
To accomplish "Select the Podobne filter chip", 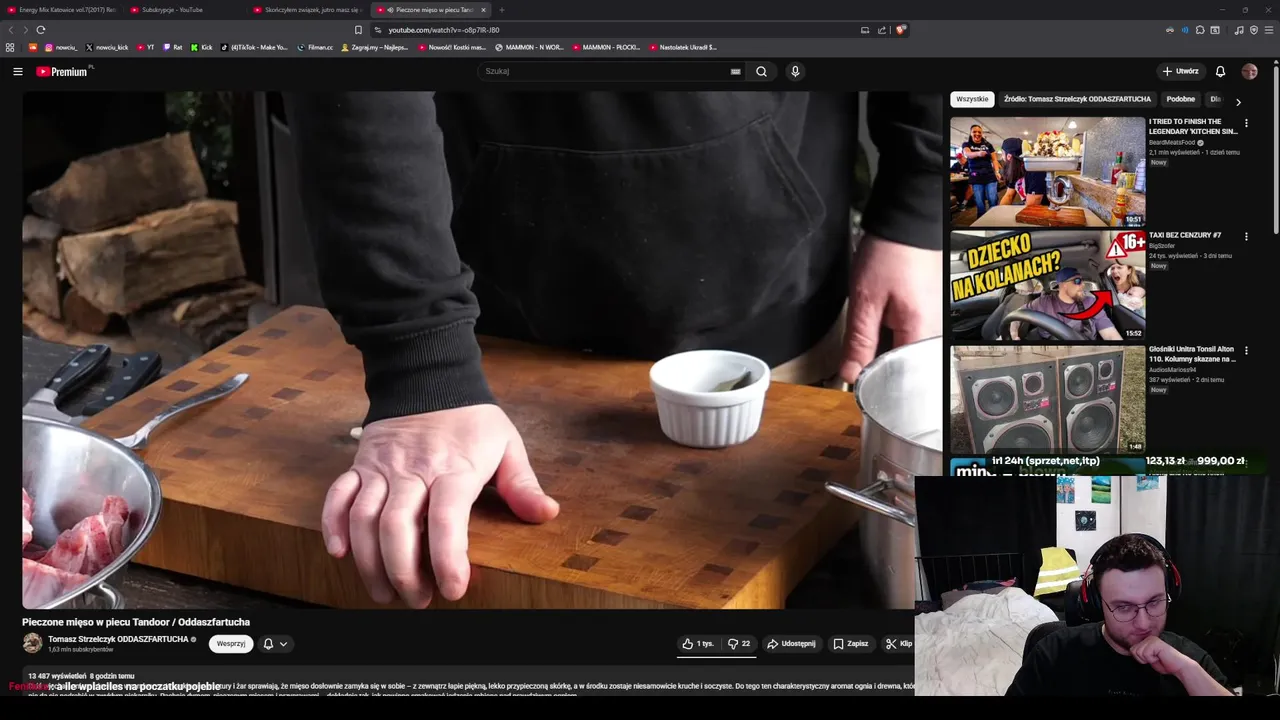I will pos(1180,99).
